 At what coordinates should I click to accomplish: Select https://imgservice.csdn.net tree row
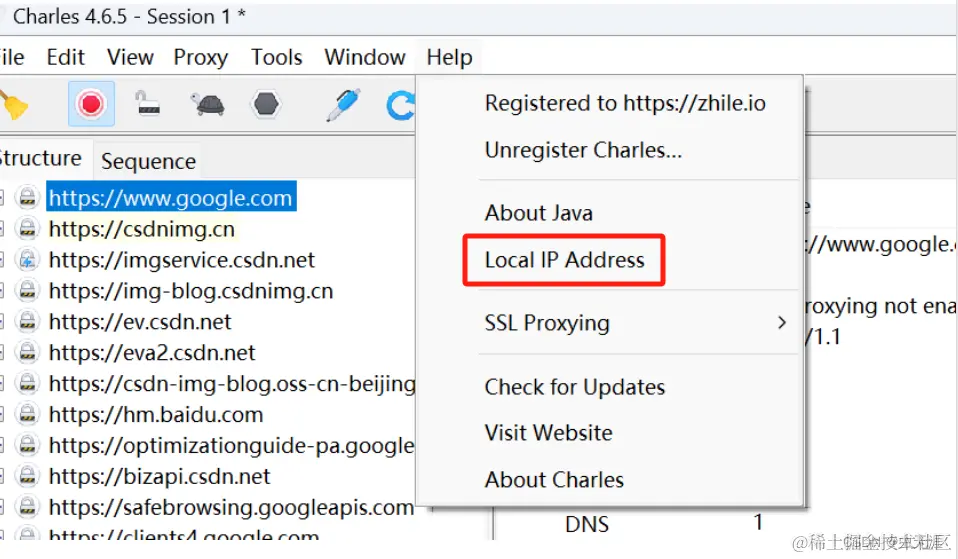coord(181,260)
